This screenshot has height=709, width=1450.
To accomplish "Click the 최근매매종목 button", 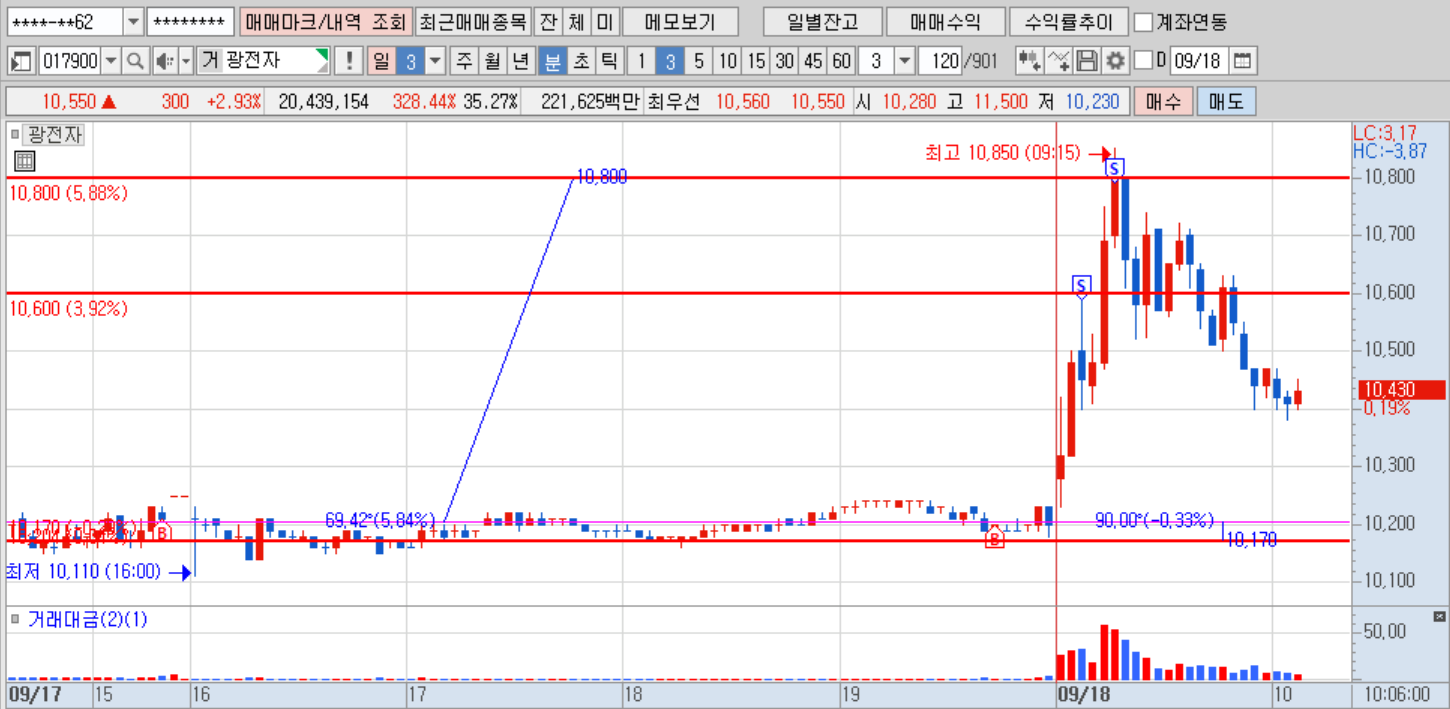I will pos(472,21).
